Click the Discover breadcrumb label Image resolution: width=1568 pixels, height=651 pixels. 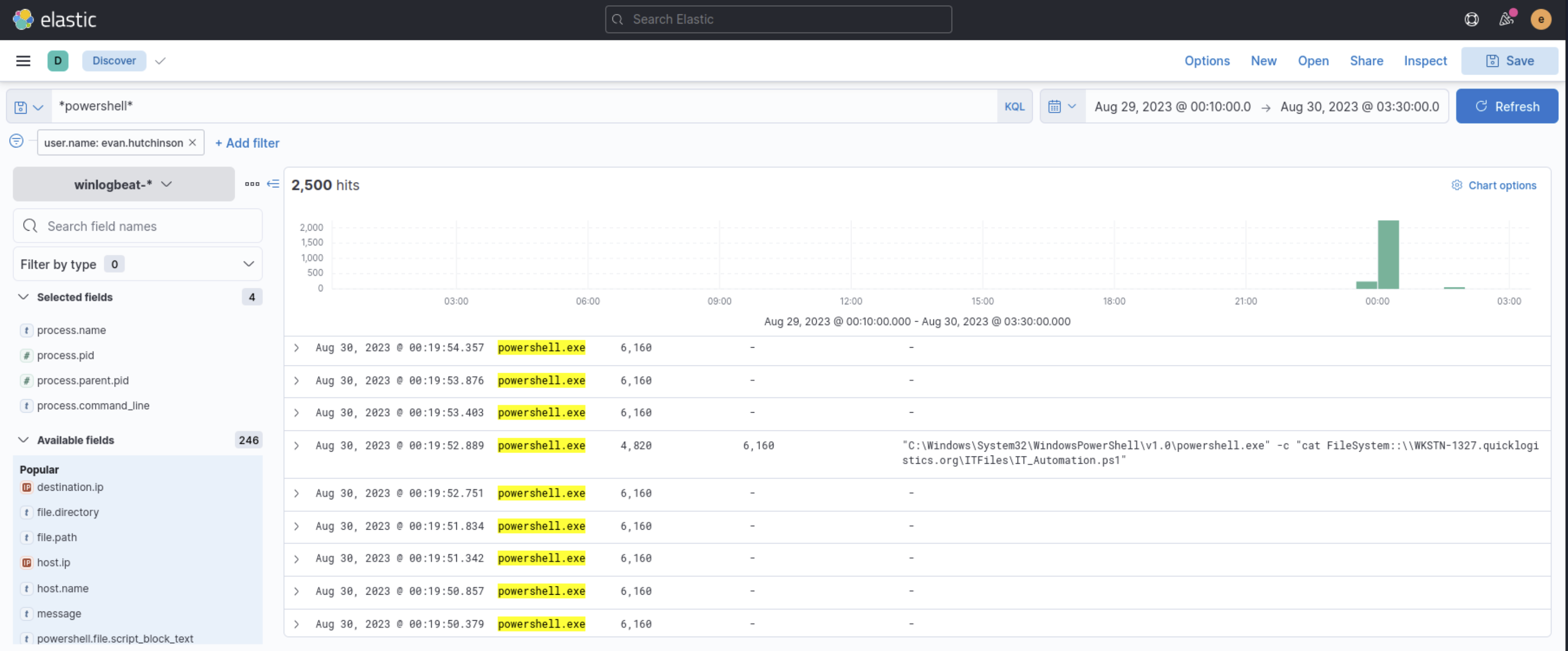(x=114, y=61)
